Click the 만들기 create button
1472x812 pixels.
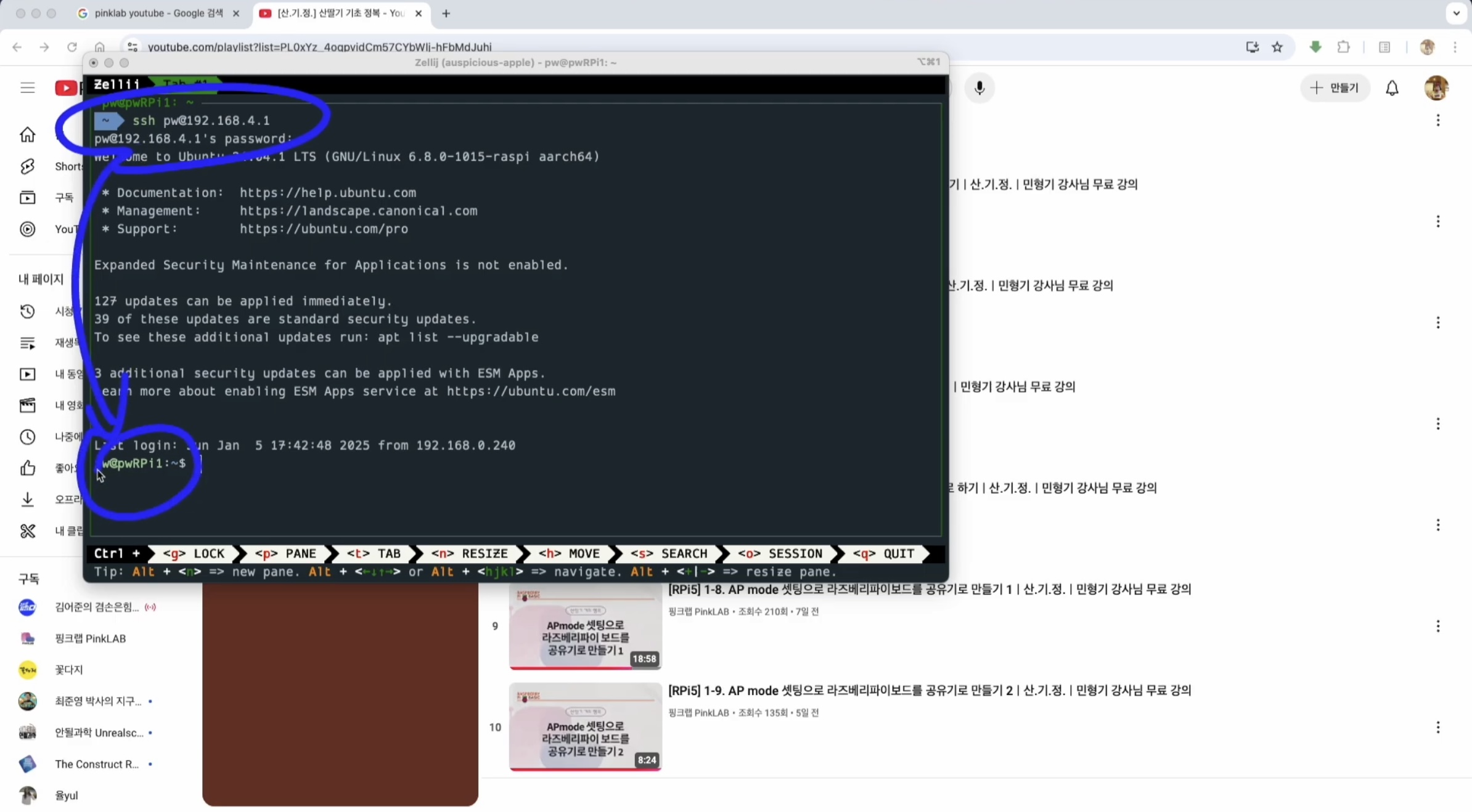click(x=1335, y=88)
